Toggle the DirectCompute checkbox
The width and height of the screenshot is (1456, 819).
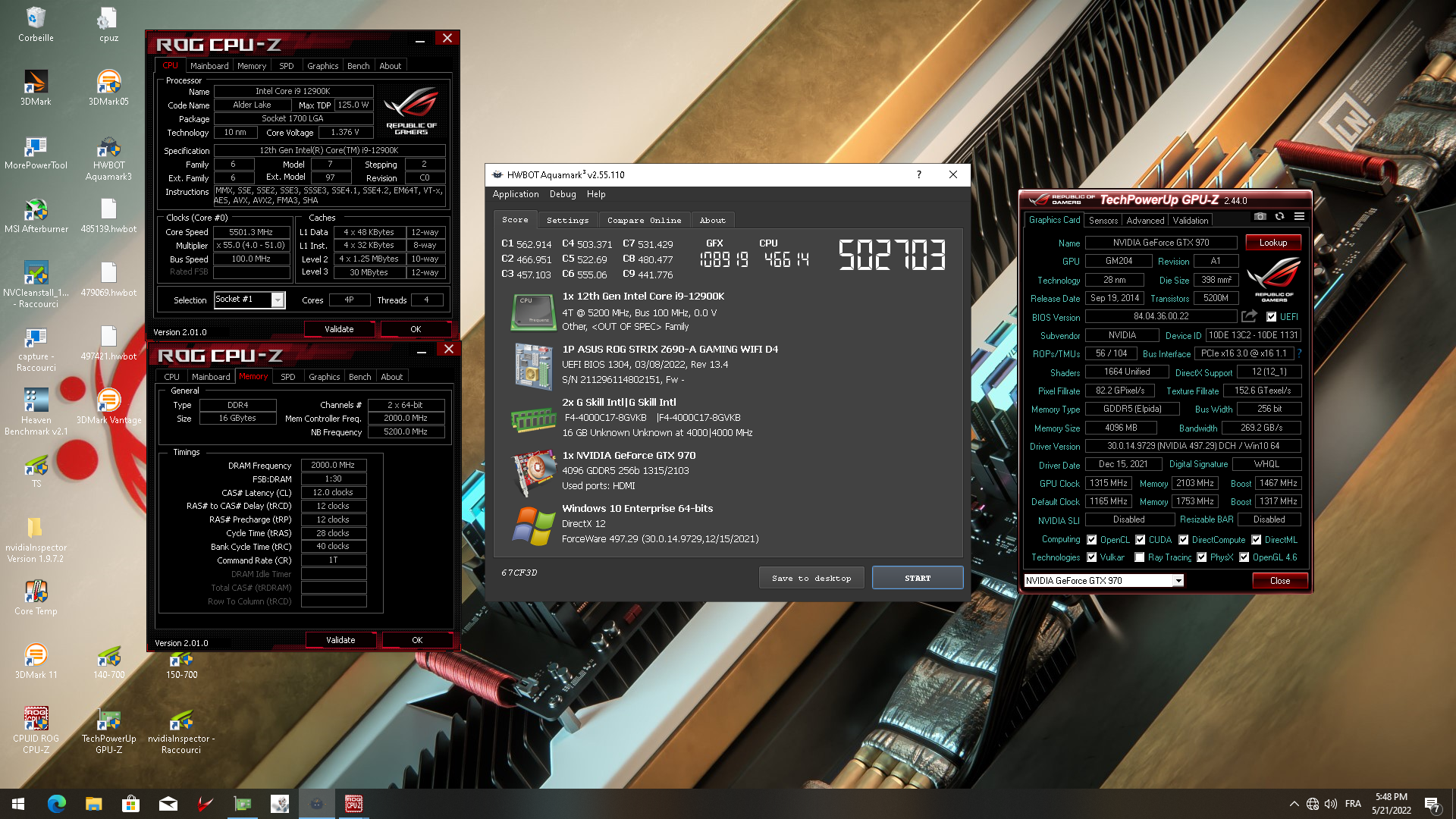point(1183,540)
